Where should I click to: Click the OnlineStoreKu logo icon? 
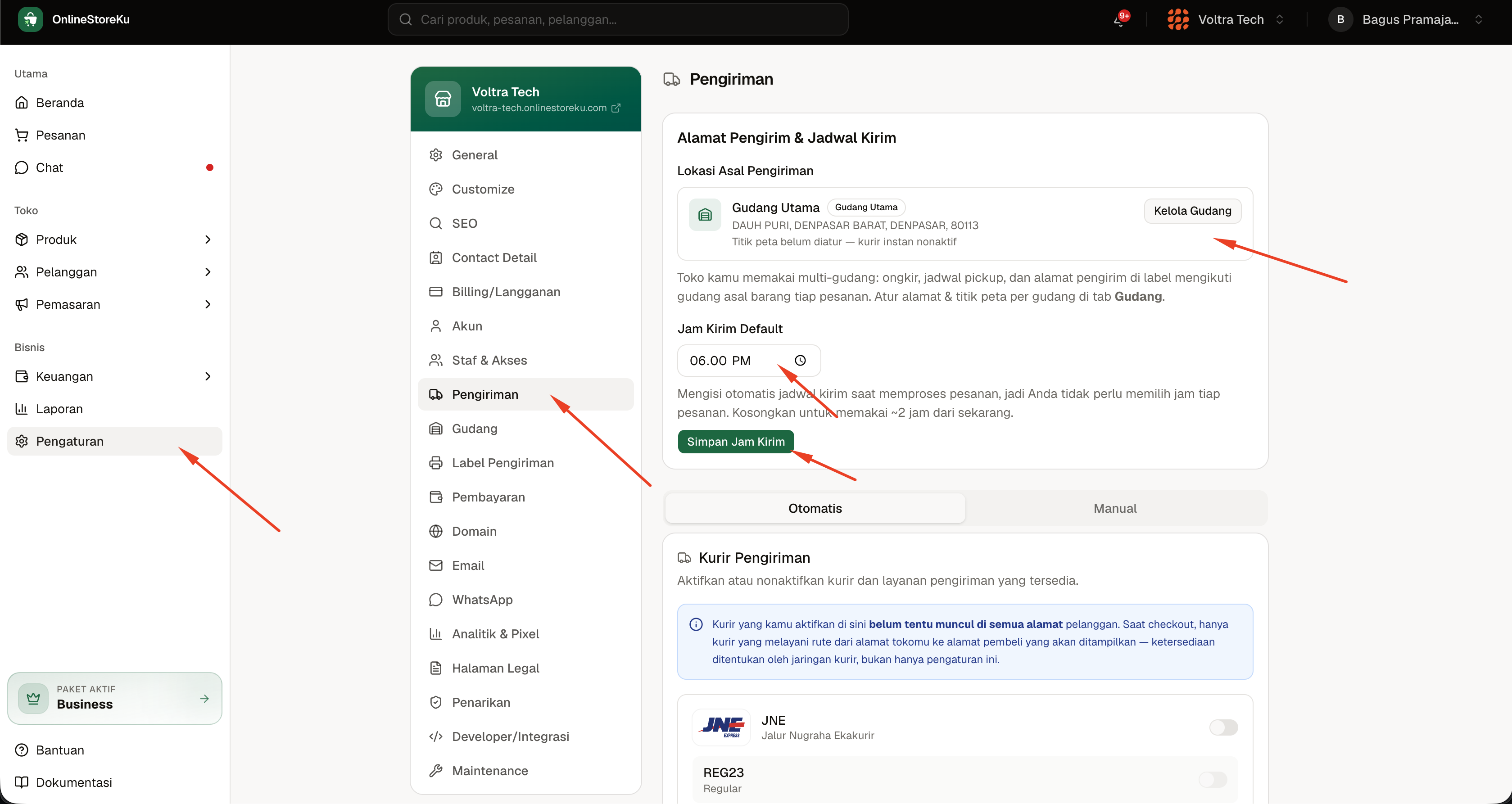31,19
